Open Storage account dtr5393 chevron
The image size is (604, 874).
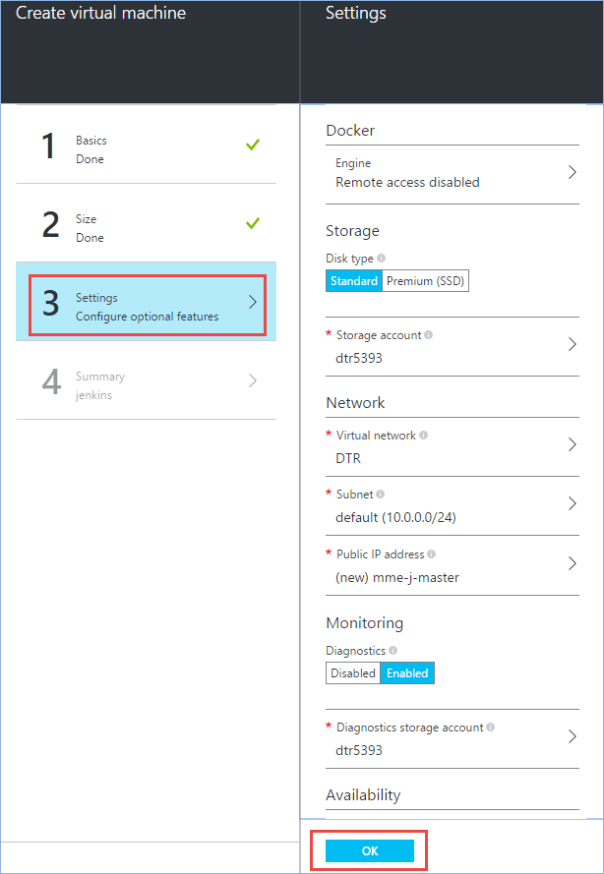(572, 344)
